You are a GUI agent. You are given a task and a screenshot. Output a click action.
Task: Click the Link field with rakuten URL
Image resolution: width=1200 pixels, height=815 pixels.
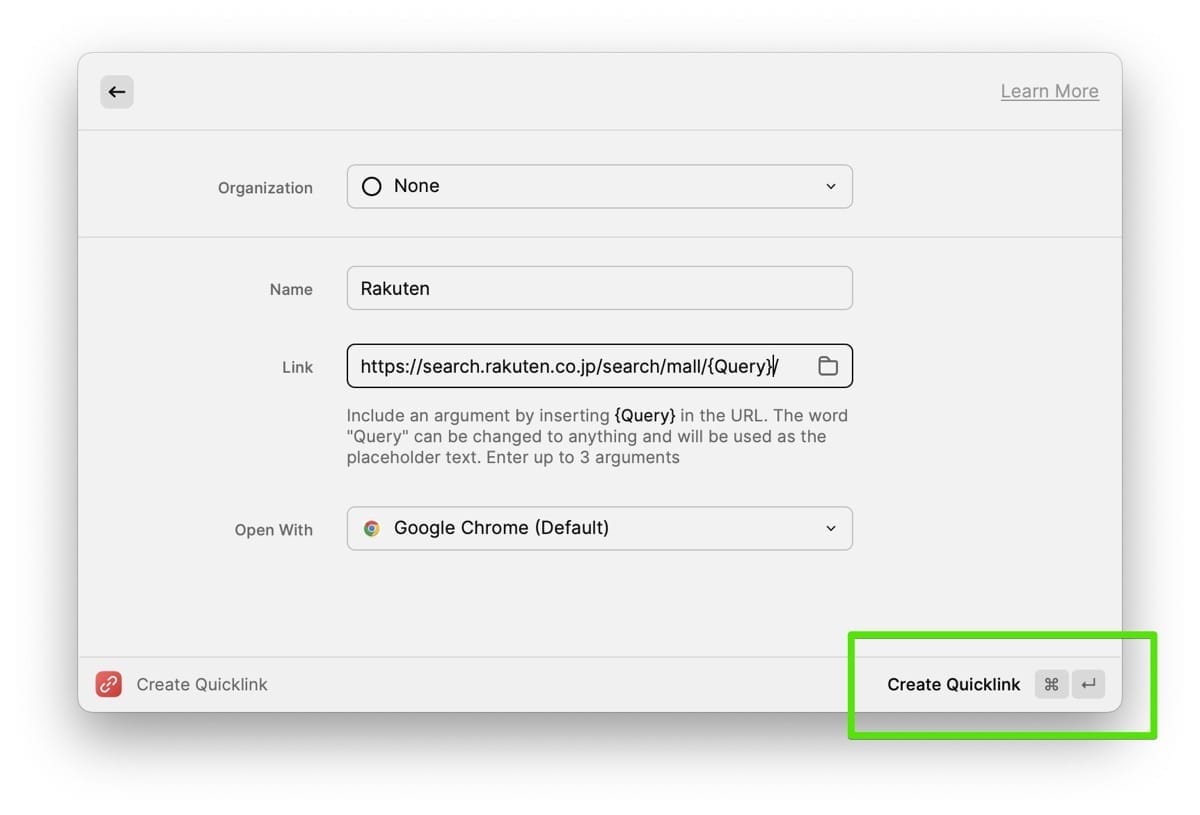point(600,366)
